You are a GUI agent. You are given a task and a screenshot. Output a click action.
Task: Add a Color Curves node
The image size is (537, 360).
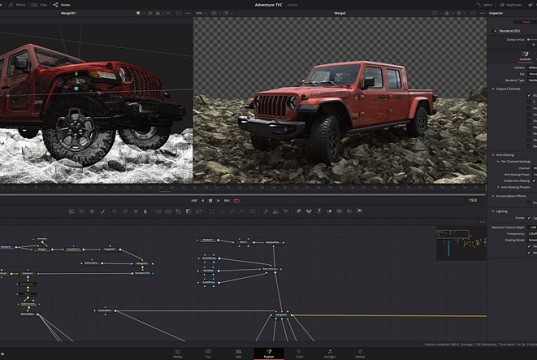pos(125,211)
